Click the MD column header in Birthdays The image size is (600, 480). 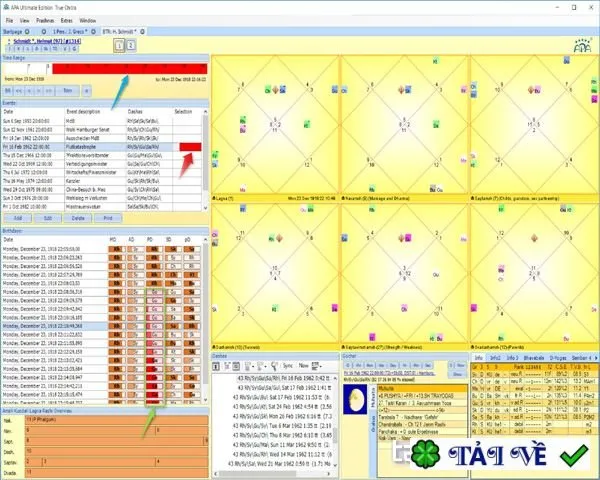pos(113,240)
